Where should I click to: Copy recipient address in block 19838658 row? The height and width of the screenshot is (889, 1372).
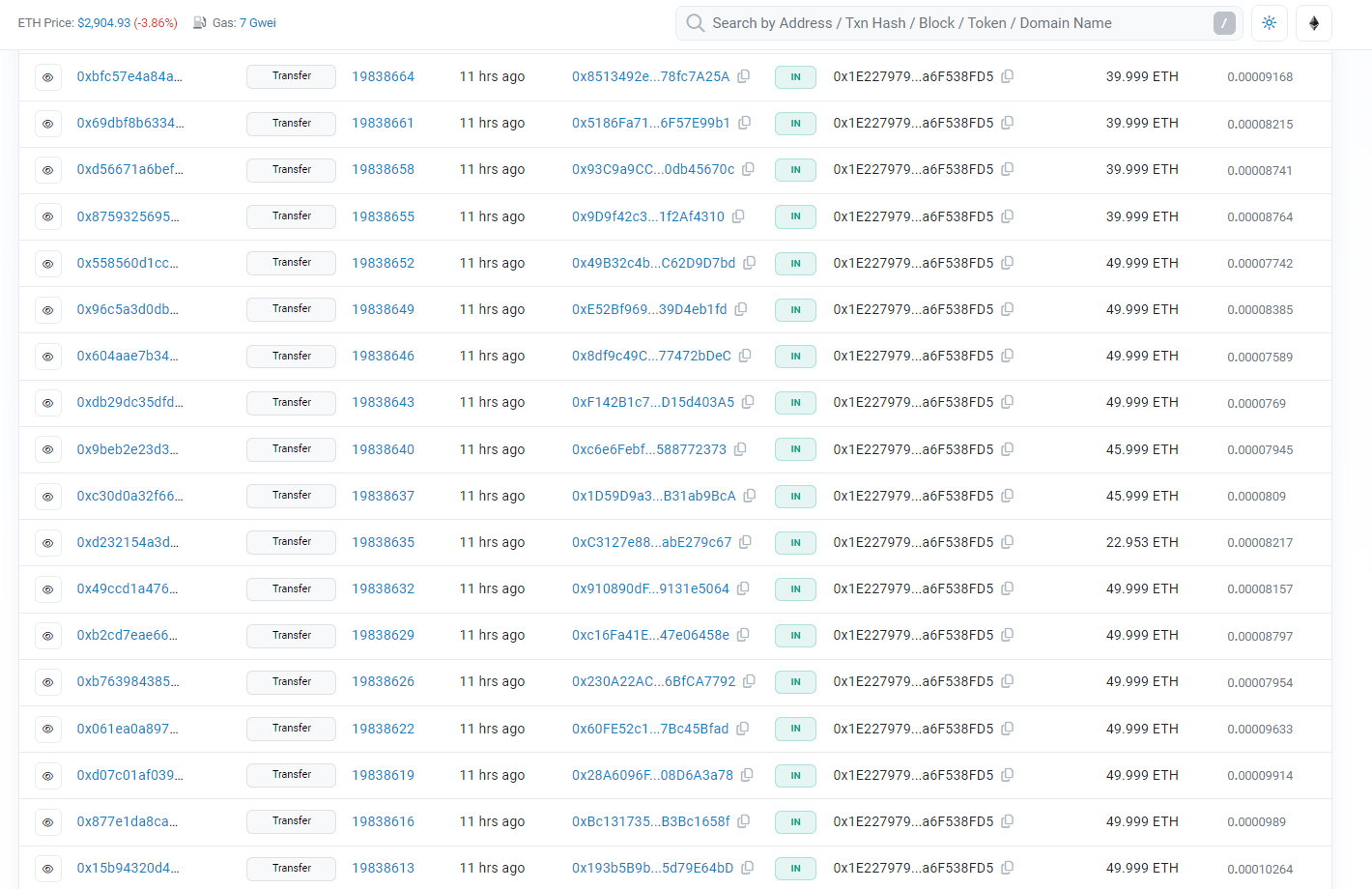tap(1007, 169)
